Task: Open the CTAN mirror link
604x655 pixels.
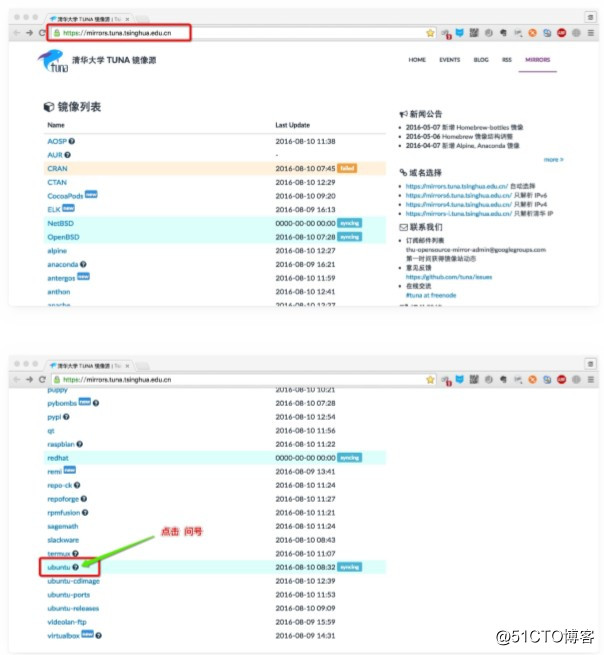Action: (x=57, y=182)
